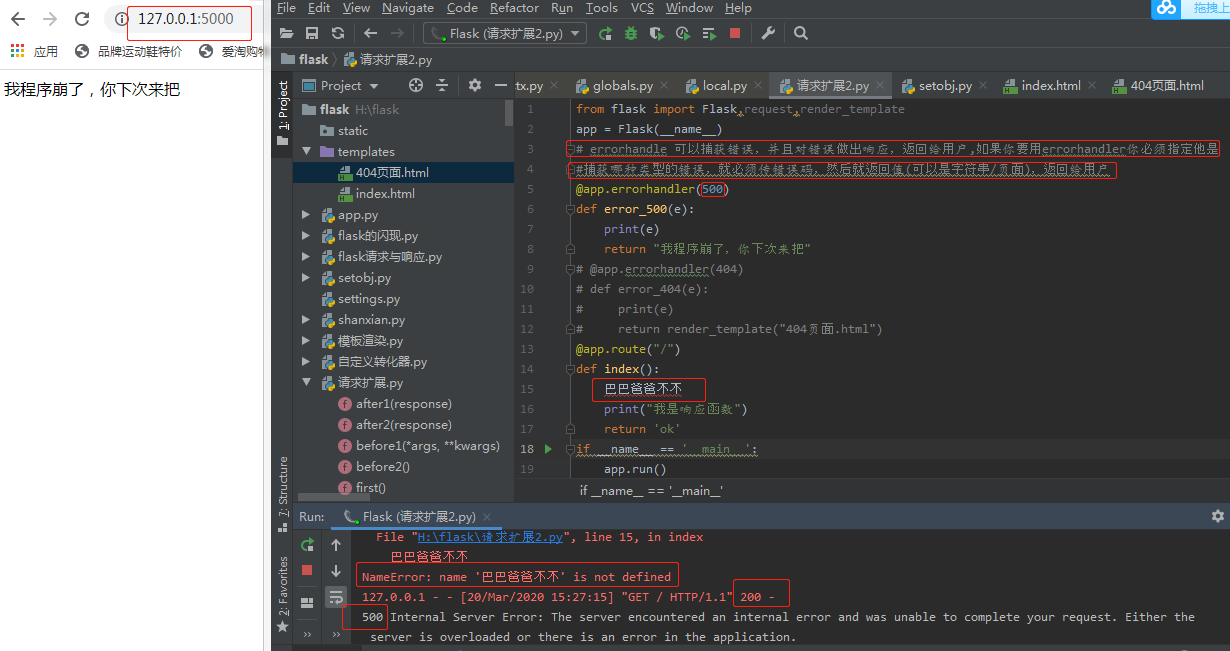
Task: Collapse all nodes in Project panel
Action: click(442, 86)
